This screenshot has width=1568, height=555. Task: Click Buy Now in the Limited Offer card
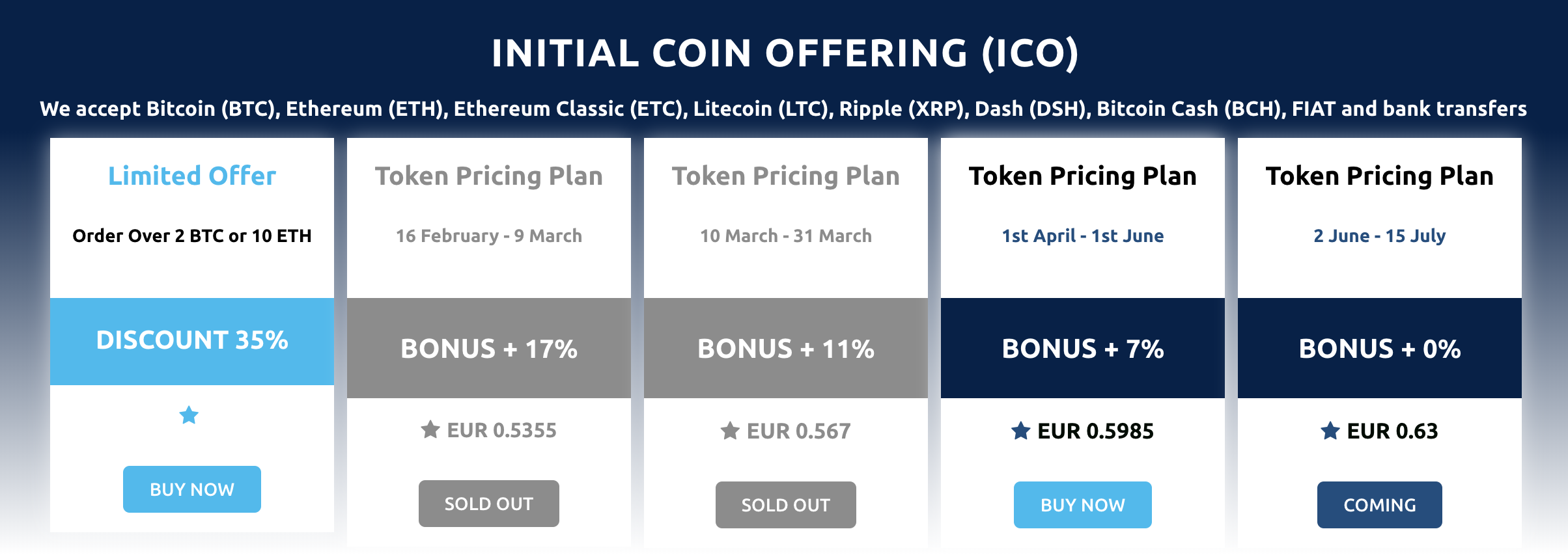click(192, 489)
